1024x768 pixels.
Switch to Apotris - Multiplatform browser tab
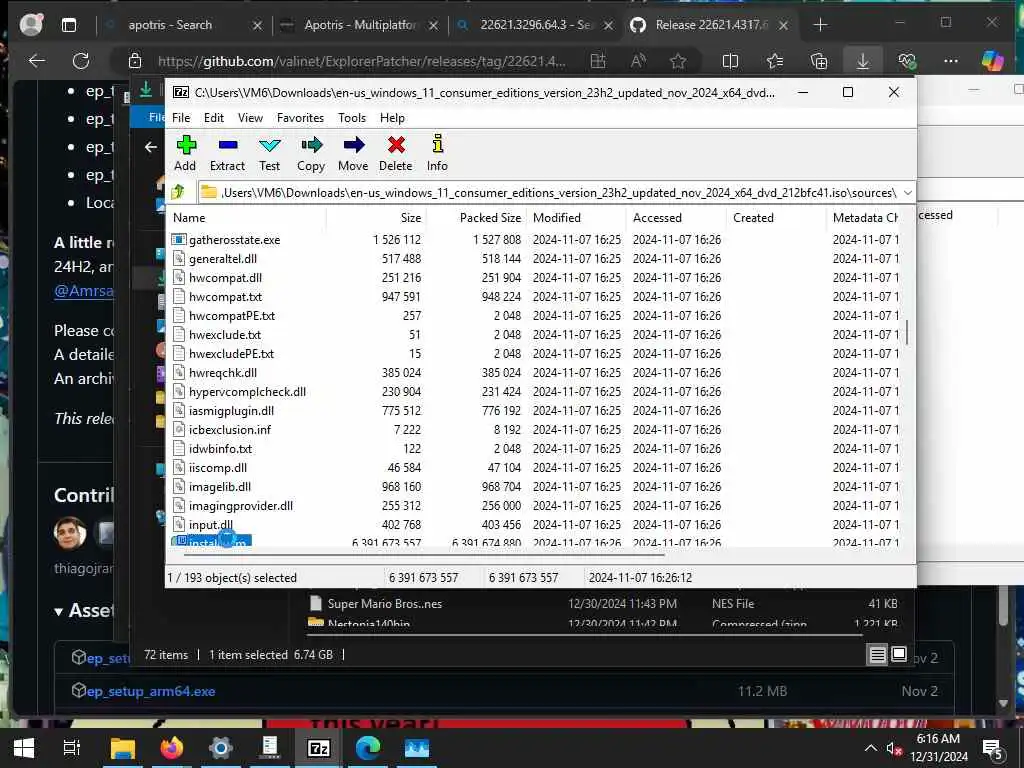click(x=360, y=25)
